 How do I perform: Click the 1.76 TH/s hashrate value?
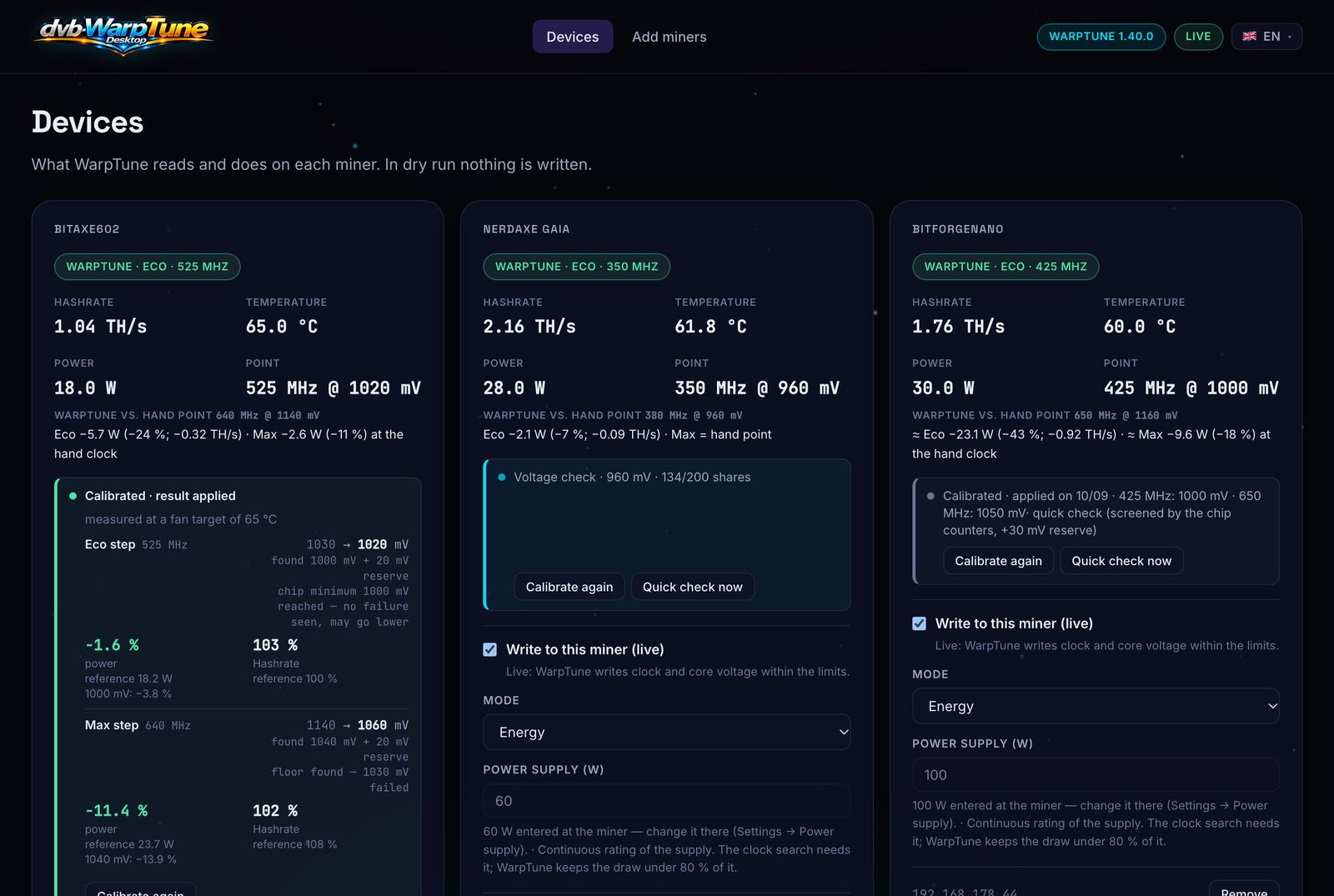(x=959, y=327)
